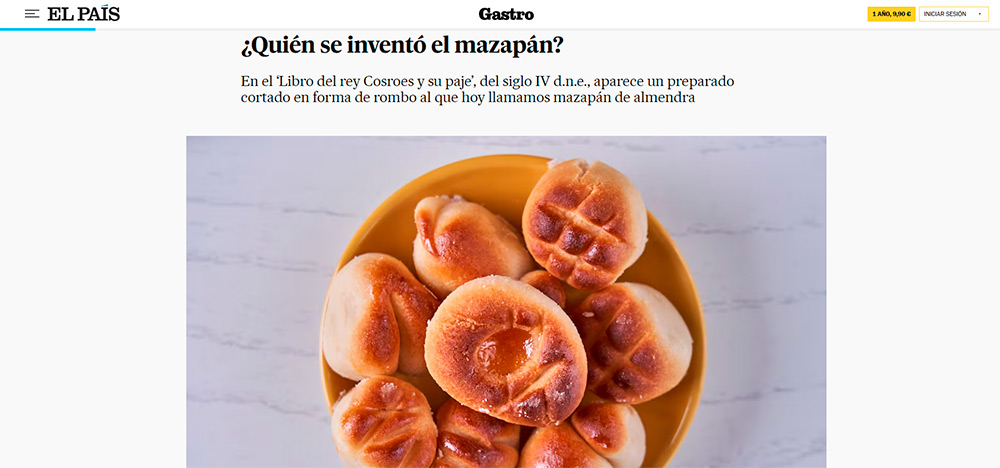Open the Gastro section logo
Screen dimensions: 1000x468
[506, 14]
